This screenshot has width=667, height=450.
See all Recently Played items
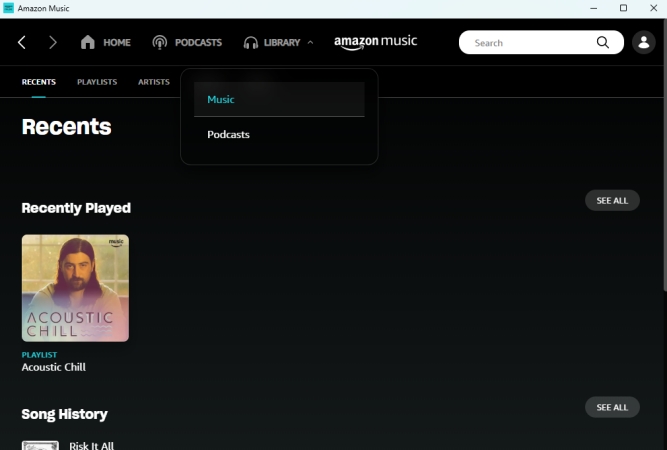point(612,200)
